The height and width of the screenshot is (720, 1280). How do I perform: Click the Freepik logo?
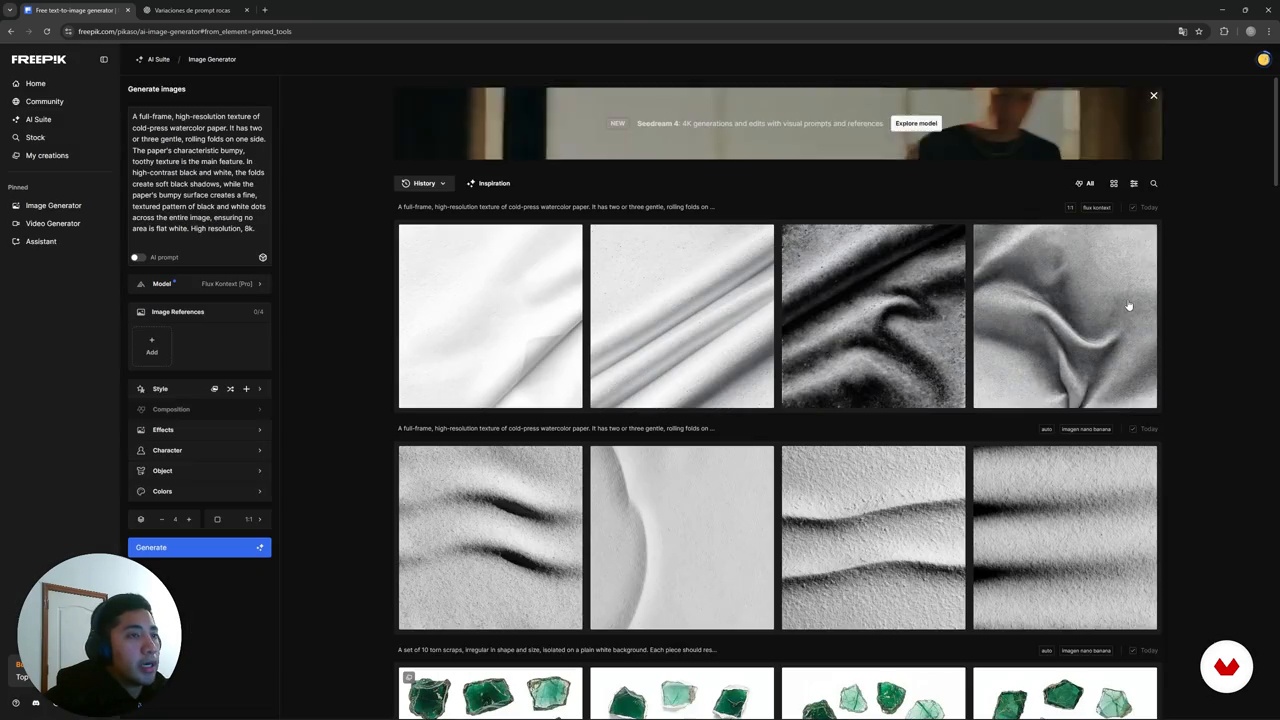point(39,59)
